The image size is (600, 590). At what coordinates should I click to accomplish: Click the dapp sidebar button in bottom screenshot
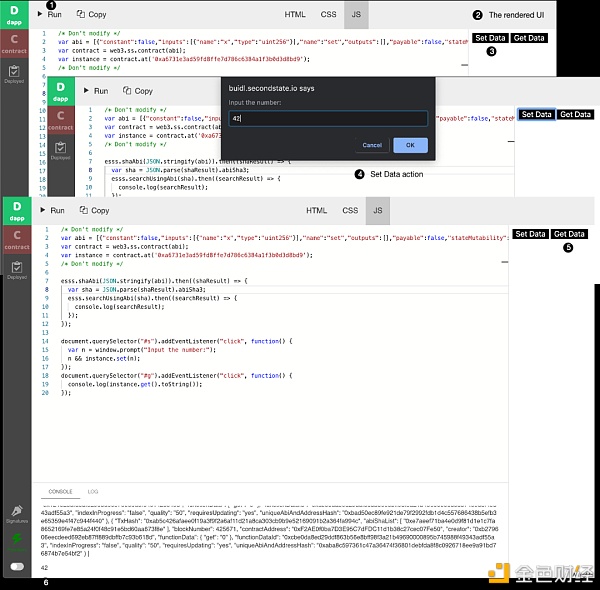pyautogui.click(x=17, y=211)
